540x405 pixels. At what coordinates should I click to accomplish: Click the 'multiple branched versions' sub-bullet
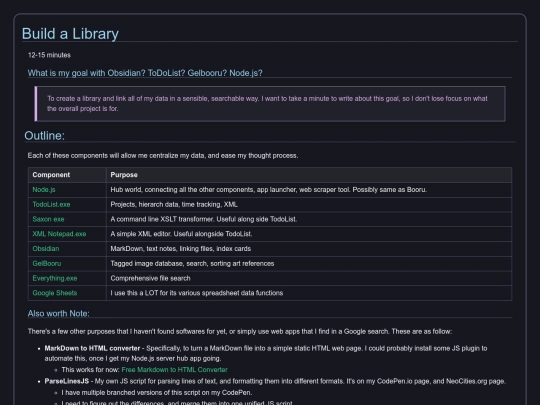pyautogui.click(x=157, y=393)
